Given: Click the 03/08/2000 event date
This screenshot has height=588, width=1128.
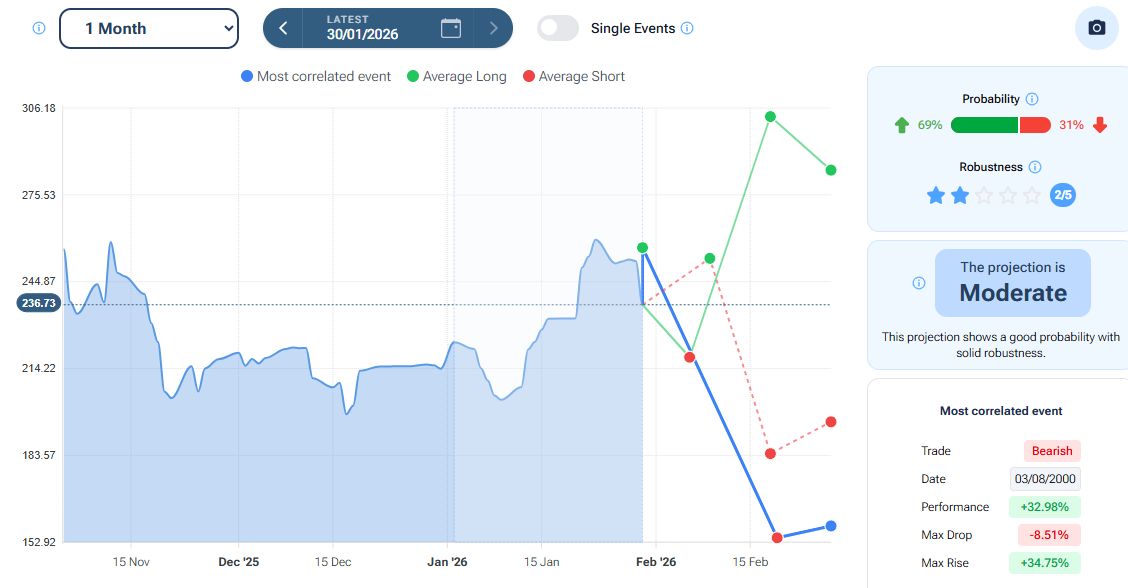Looking at the screenshot, I should tap(1046, 479).
